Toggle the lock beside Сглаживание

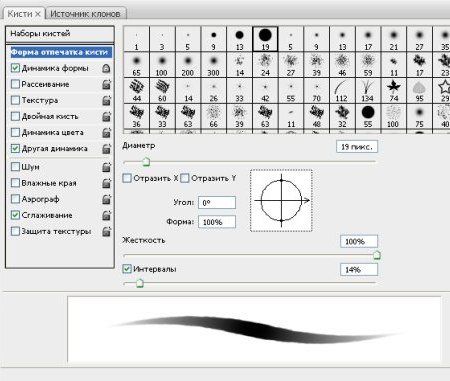point(106,215)
